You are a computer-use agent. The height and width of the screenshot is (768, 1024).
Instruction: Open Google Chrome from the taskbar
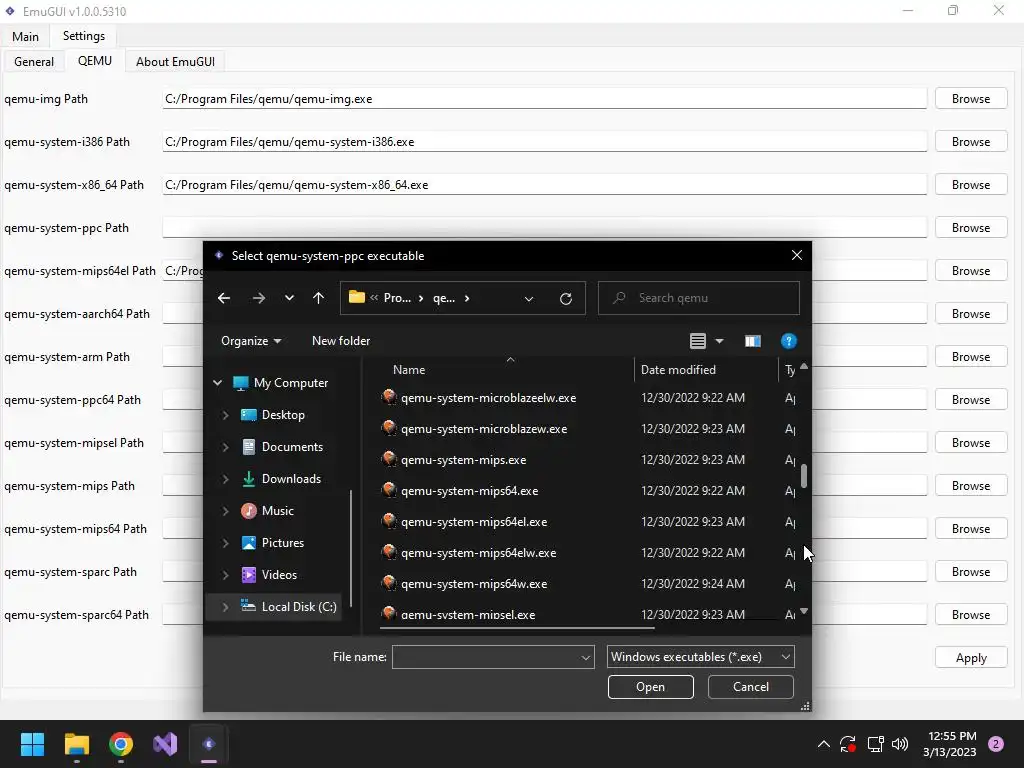[121, 744]
